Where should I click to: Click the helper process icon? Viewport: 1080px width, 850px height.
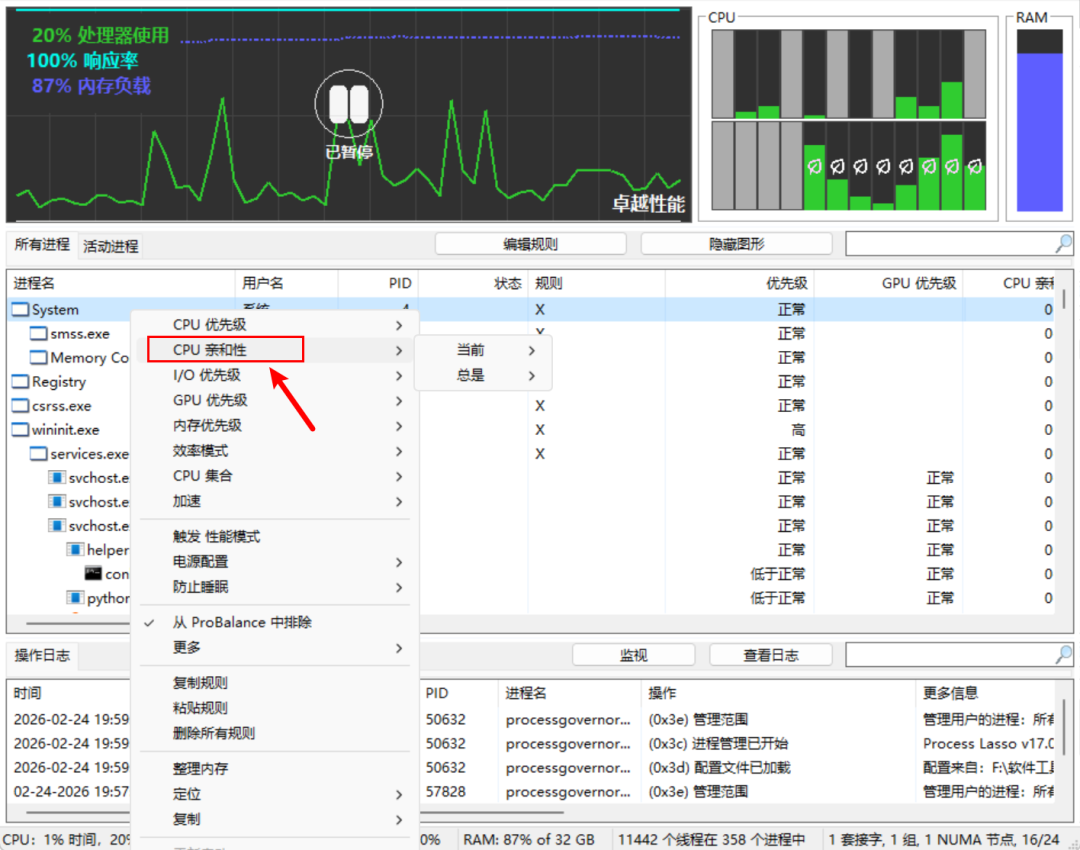[75, 550]
